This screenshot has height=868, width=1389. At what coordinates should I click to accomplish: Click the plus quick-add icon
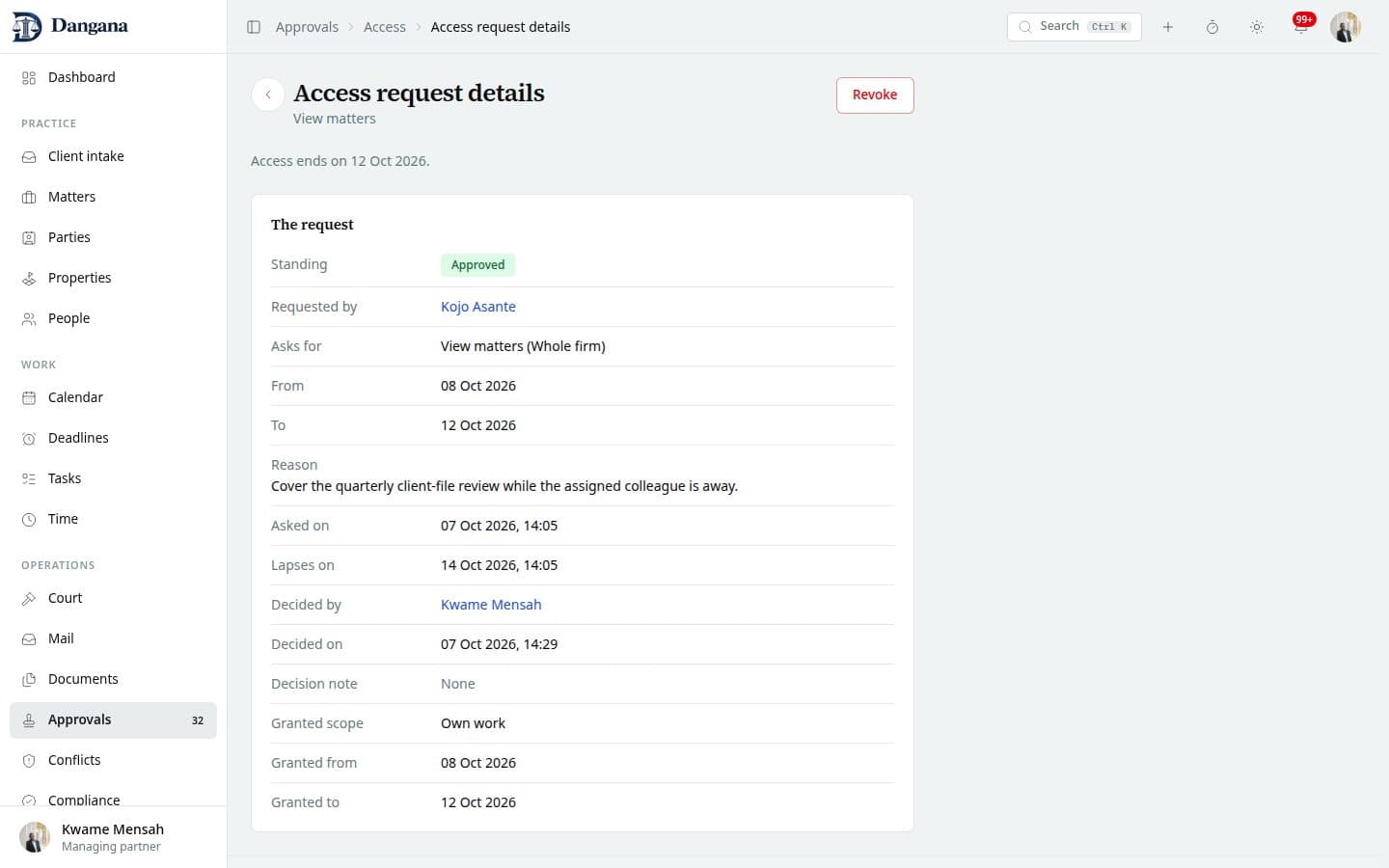pos(1168,27)
